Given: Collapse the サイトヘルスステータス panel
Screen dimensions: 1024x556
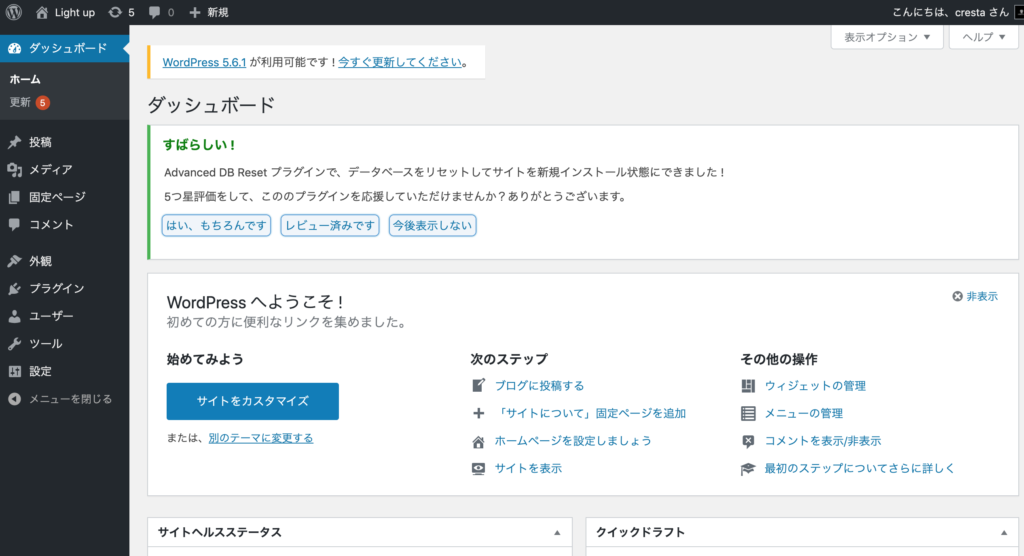Looking at the screenshot, I should click(557, 533).
